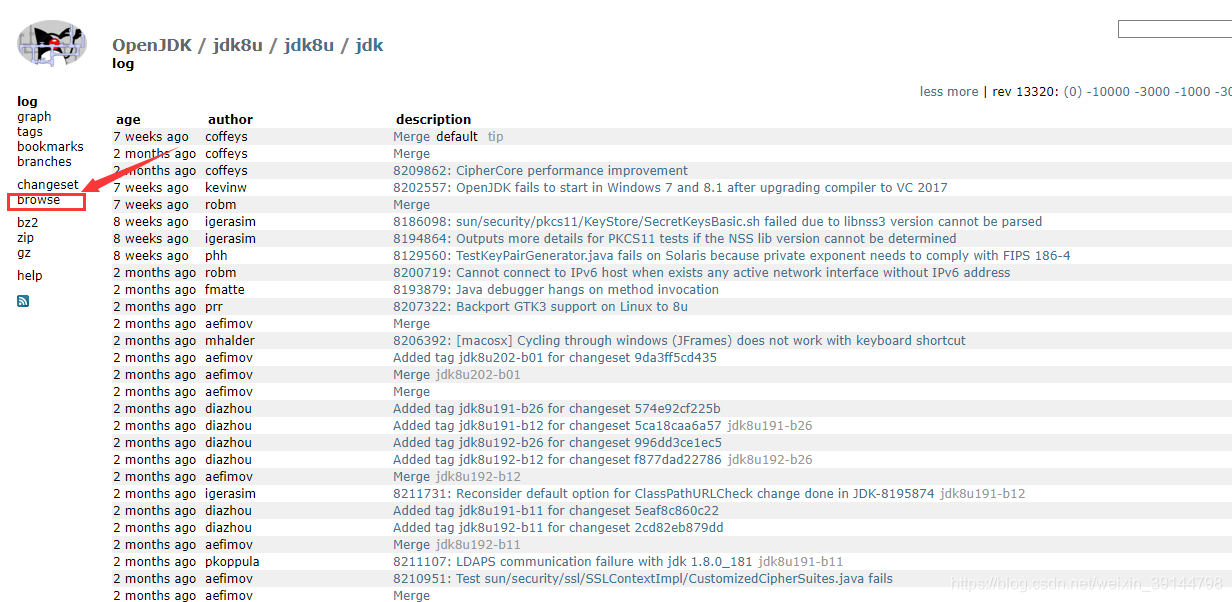Open Added tag jdk8u192-b12 changeset f877dad22786
1232x602 pixels.
click(557, 460)
